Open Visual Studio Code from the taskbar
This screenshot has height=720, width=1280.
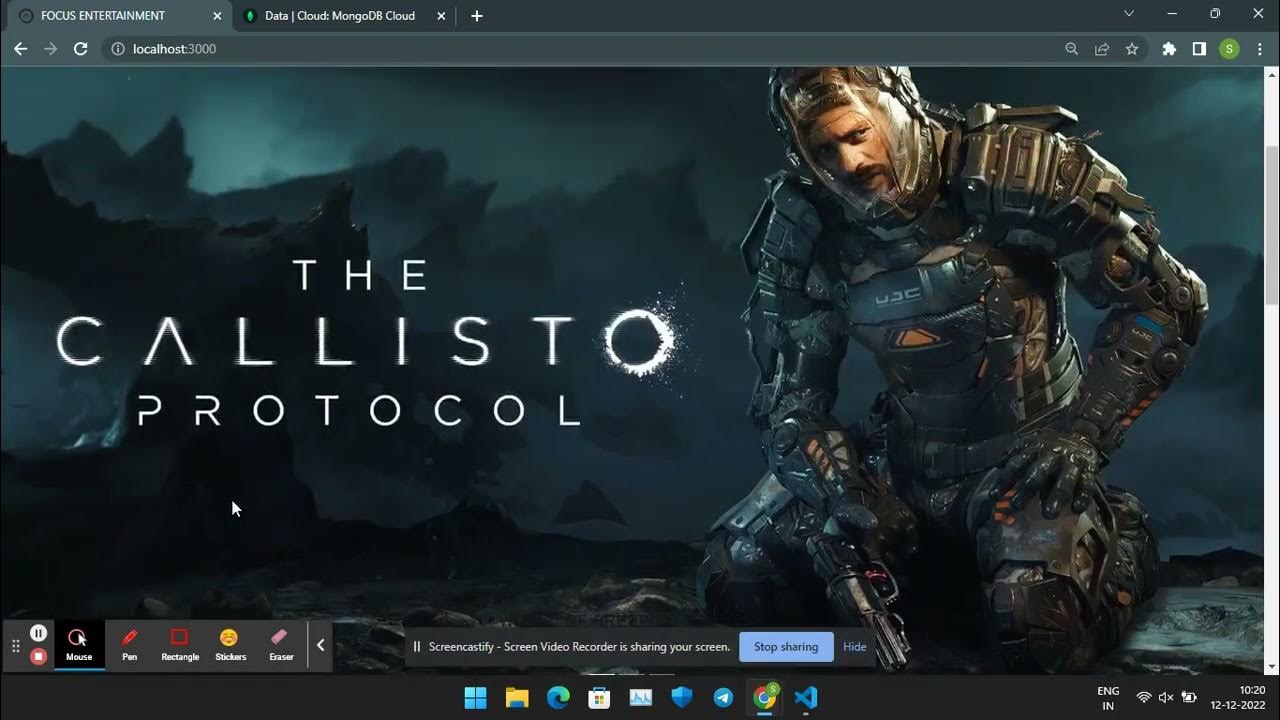(x=805, y=698)
